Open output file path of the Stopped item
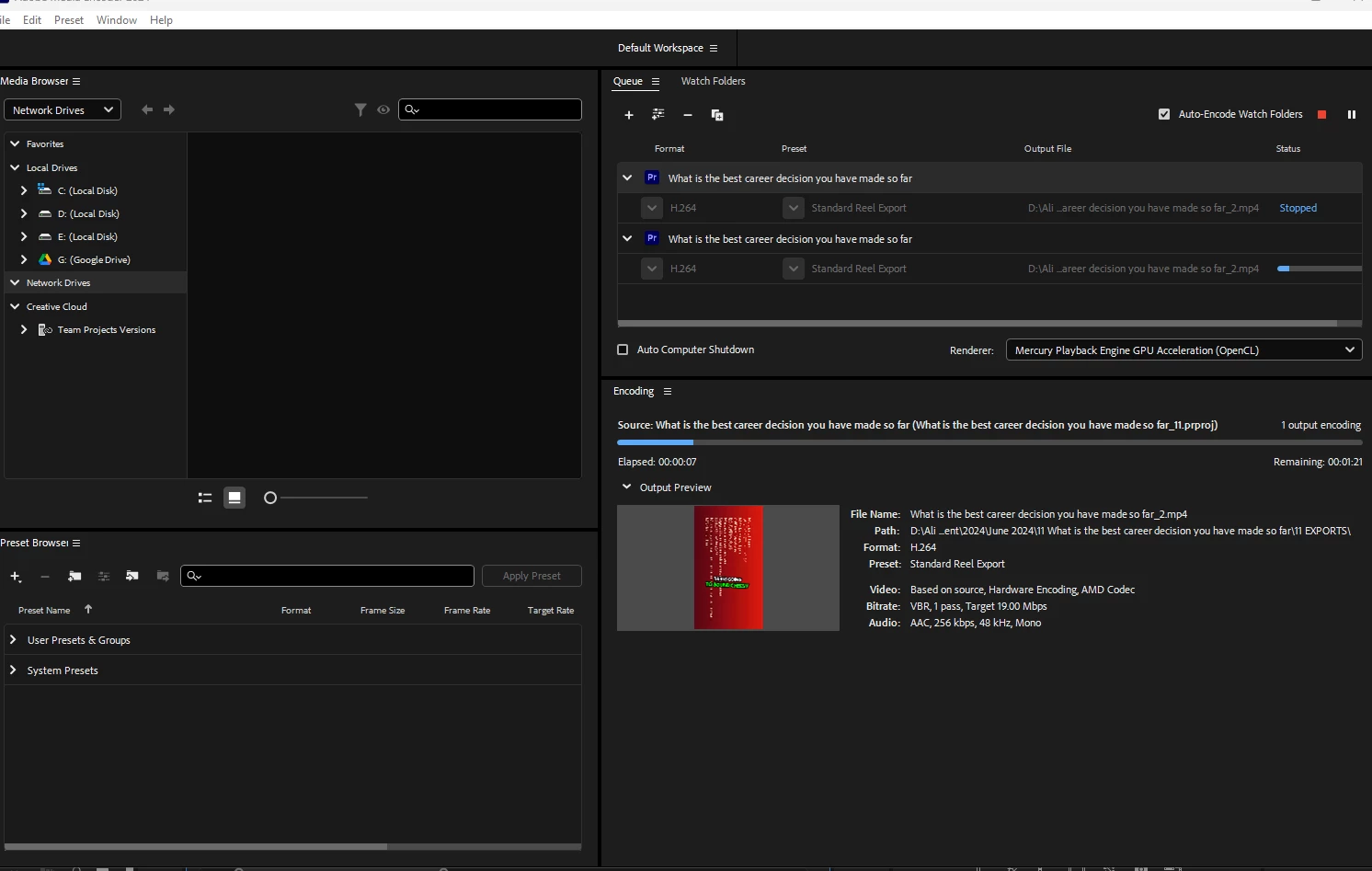Image resolution: width=1372 pixels, height=871 pixels. pyautogui.click(x=1143, y=208)
